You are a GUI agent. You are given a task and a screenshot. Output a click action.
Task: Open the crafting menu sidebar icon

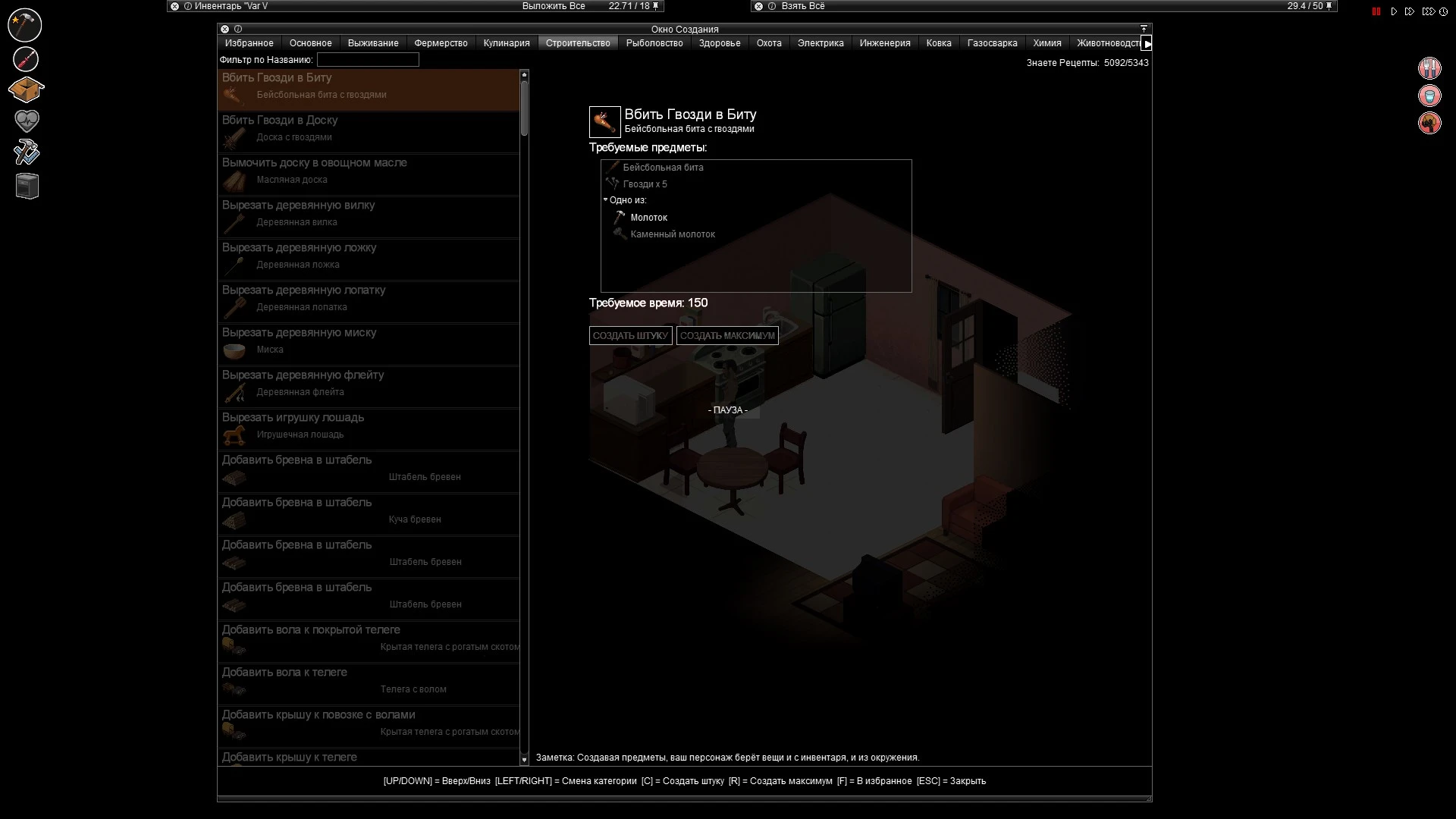pyautogui.click(x=25, y=25)
